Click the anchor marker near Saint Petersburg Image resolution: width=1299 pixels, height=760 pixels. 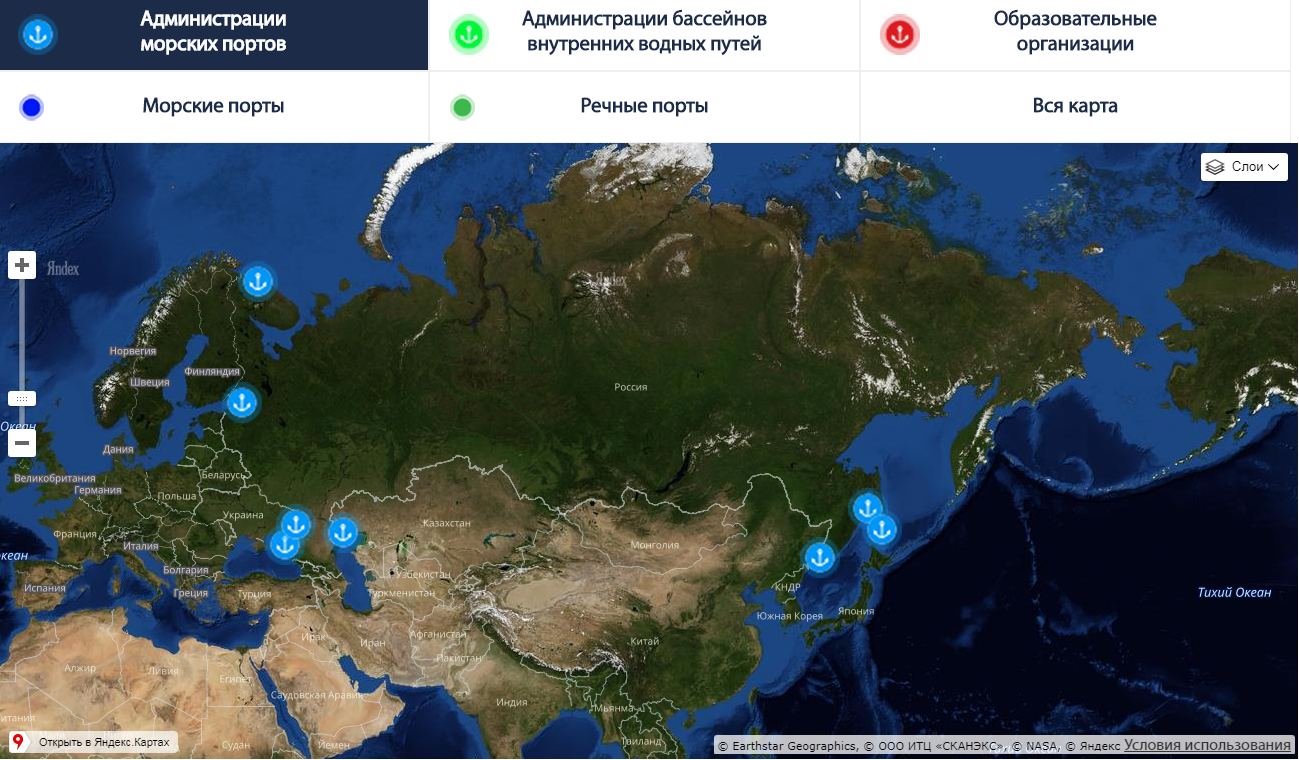click(241, 403)
